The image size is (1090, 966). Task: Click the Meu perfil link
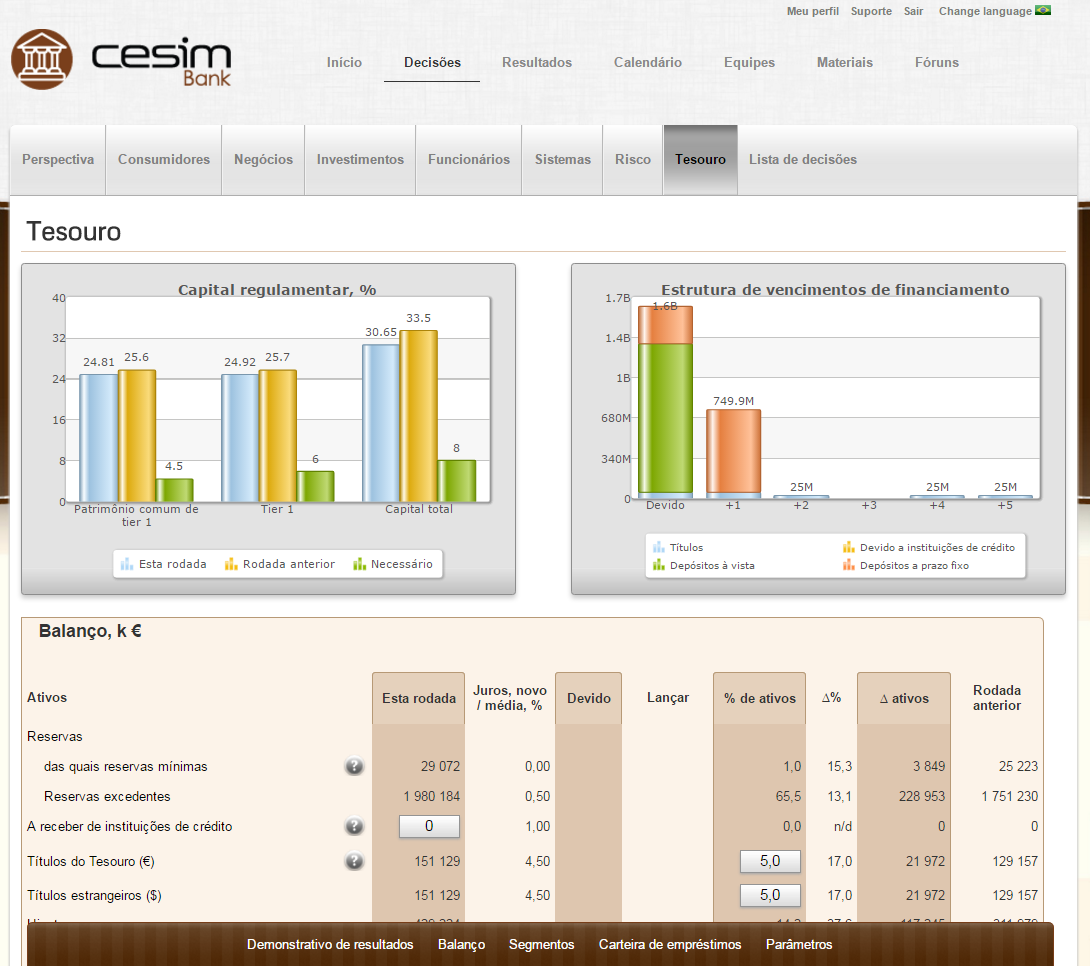tap(812, 11)
